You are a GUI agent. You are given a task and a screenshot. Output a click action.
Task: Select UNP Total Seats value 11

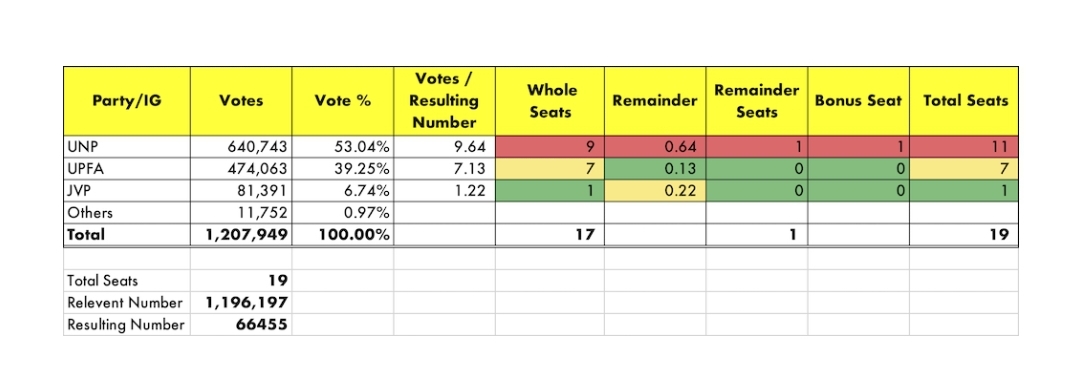click(963, 146)
